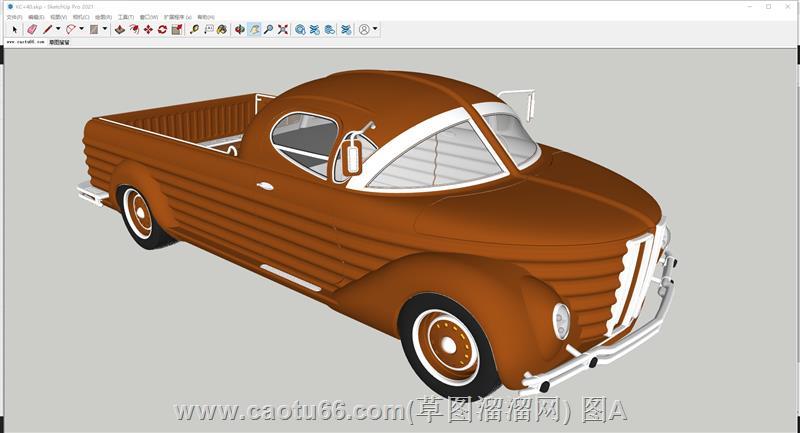Click the truck's side mirror in viewport
800x433 pixels.
(352, 156)
